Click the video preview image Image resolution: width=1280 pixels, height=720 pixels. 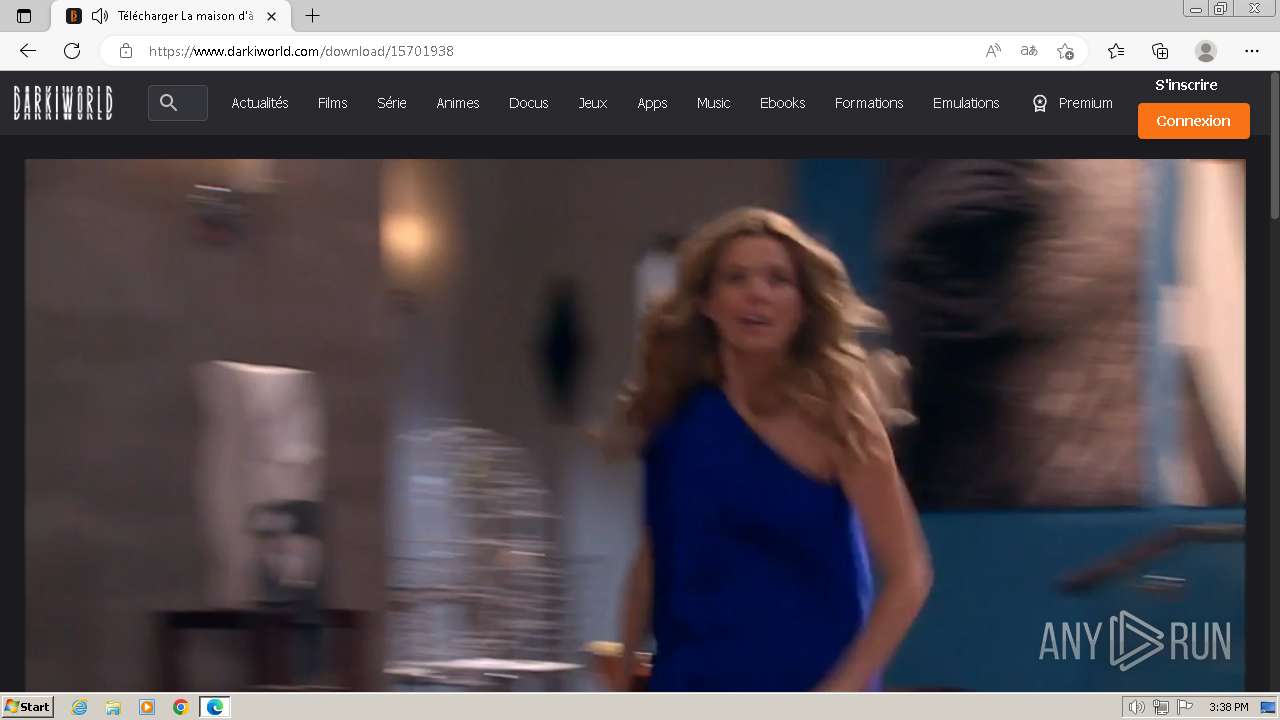[635, 425]
